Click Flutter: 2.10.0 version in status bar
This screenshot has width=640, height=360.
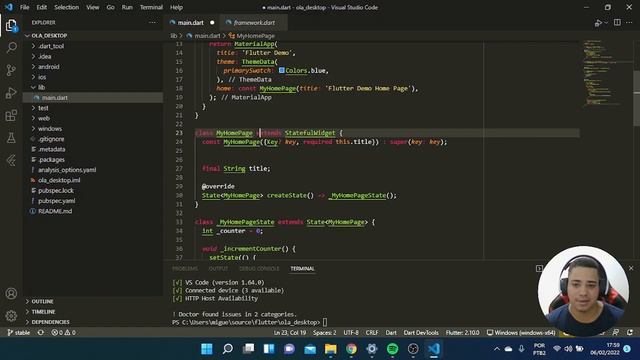462,333
